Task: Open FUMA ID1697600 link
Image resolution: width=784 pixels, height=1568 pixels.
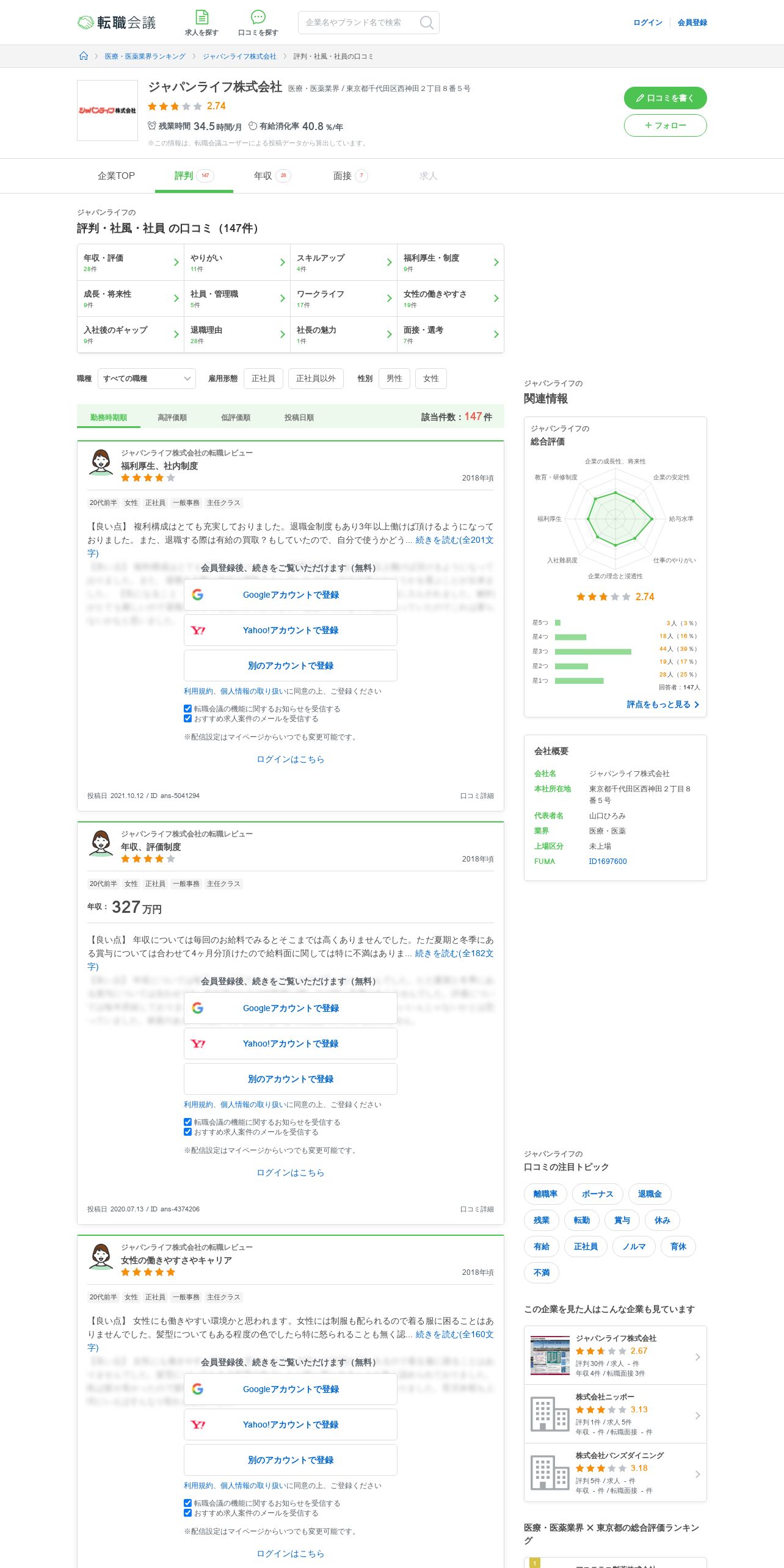Action: pyautogui.click(x=608, y=862)
